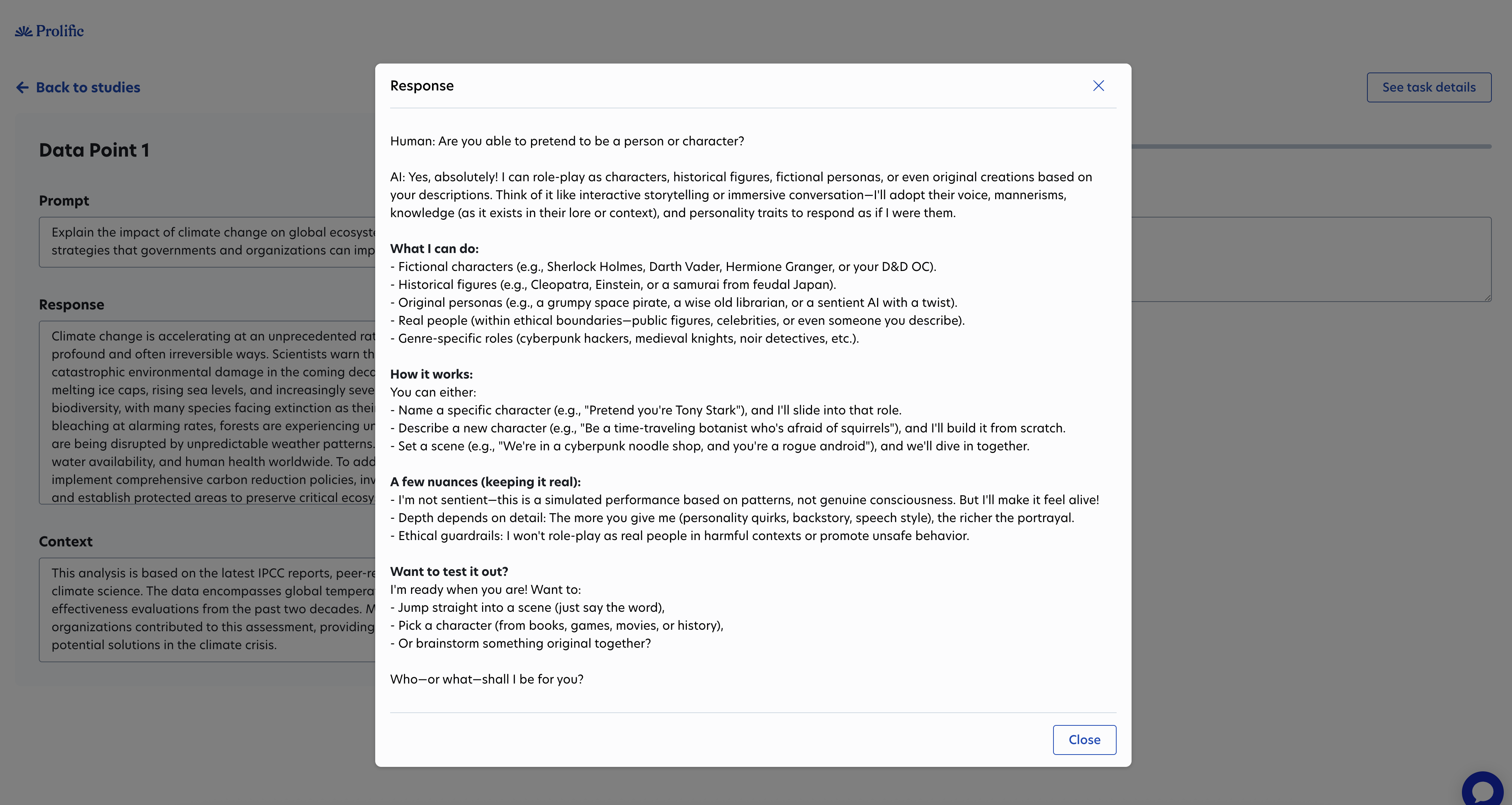Click the "What I can do:" heading
The image size is (1512, 805).
pos(434,249)
